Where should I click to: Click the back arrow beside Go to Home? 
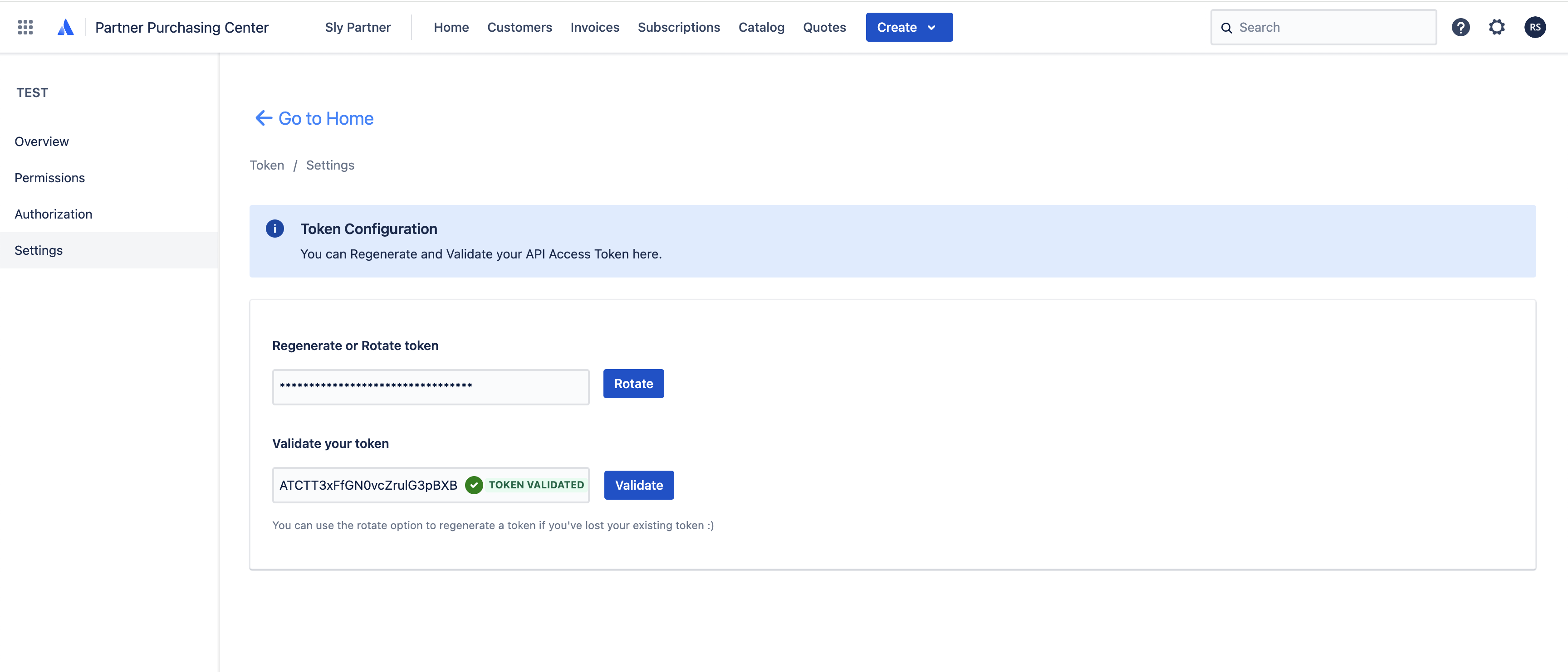[x=264, y=118]
